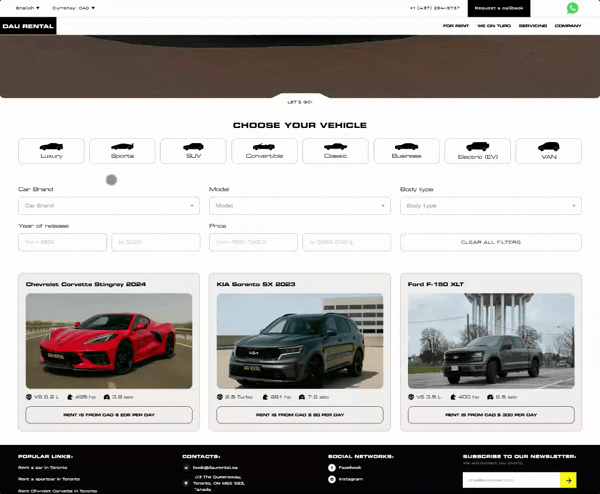This screenshot has height=494, width=600.
Task: Click Chevrolet Corvette Stingray 2024 title
Action: point(86,284)
